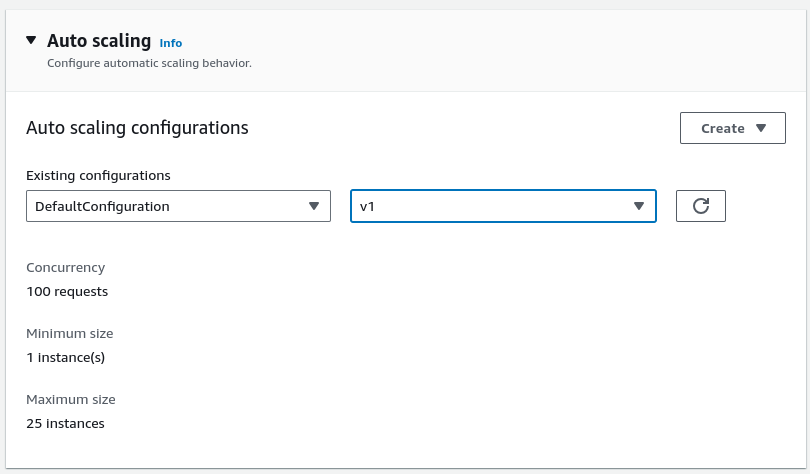The width and height of the screenshot is (810, 474).
Task: Open the v1 version dropdown
Action: (490, 206)
